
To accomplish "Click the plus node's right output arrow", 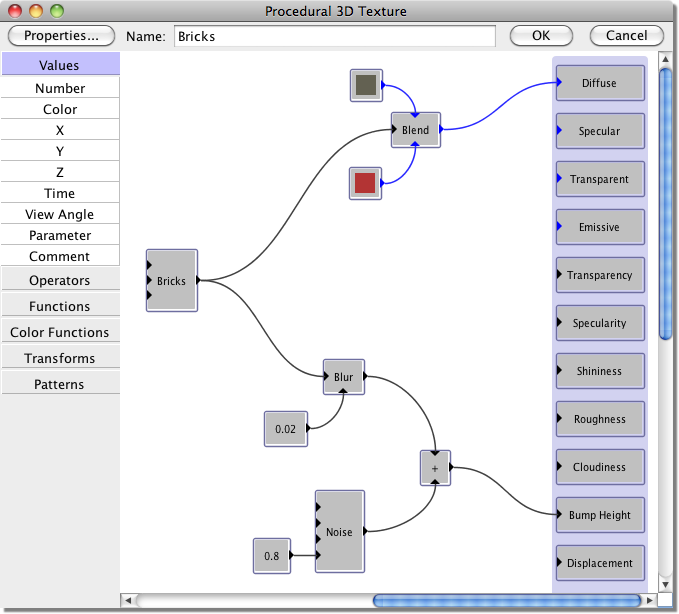I will [451, 467].
